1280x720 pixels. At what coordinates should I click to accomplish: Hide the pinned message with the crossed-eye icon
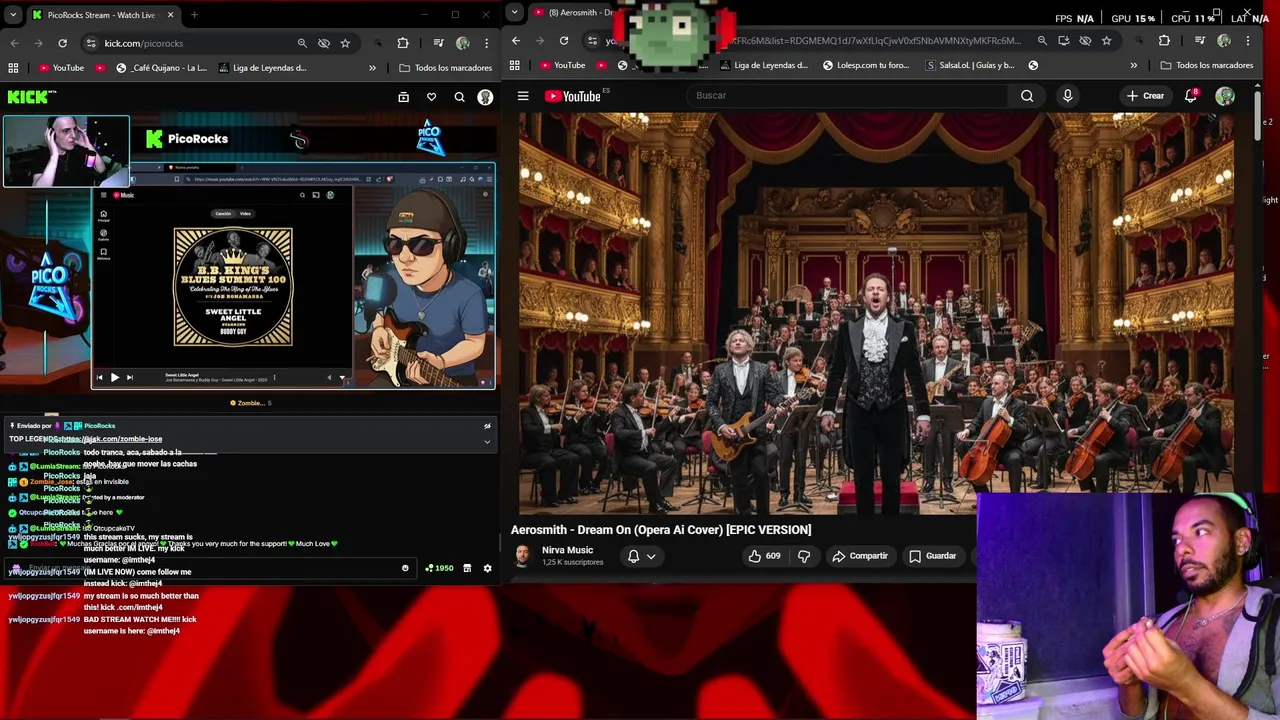(x=487, y=426)
